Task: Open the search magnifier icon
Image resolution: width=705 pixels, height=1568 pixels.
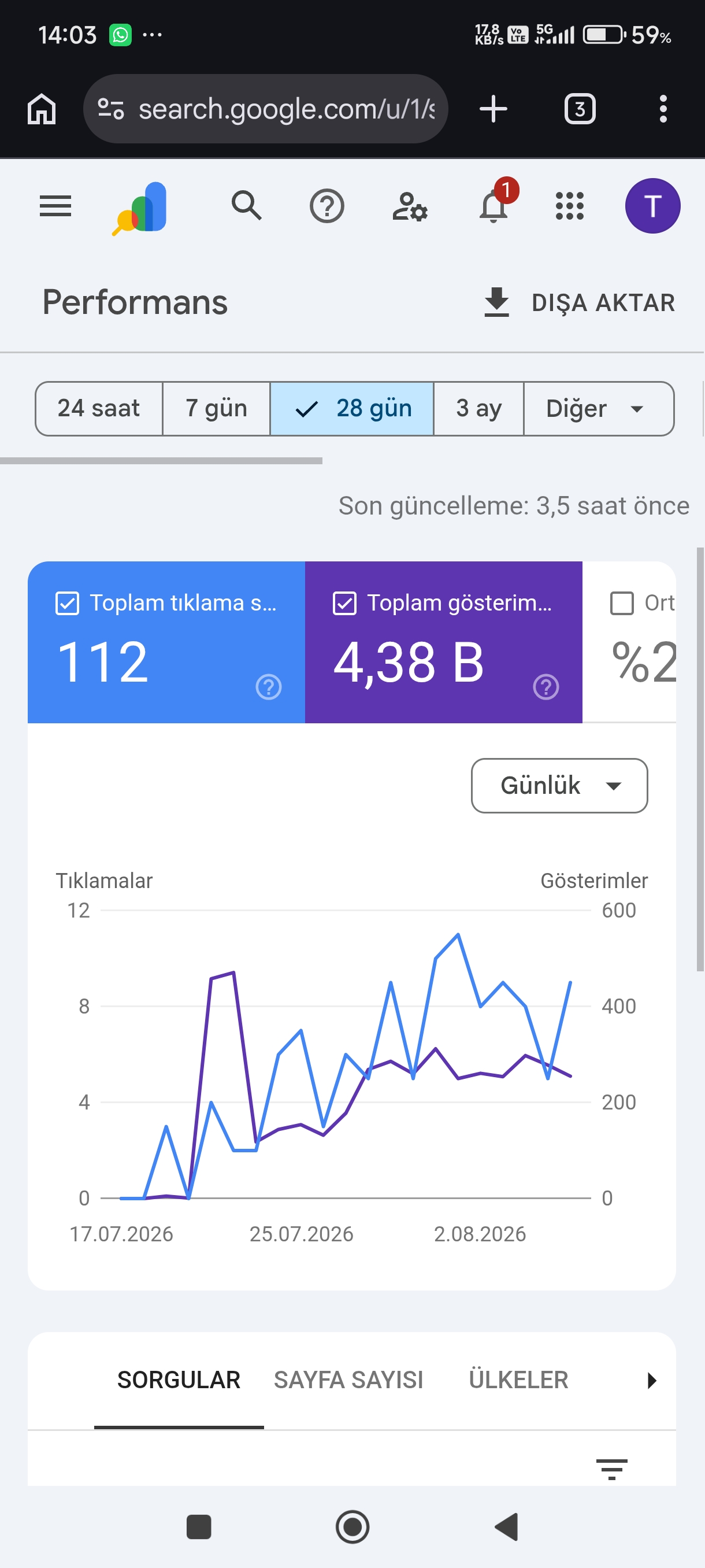Action: pos(246,206)
